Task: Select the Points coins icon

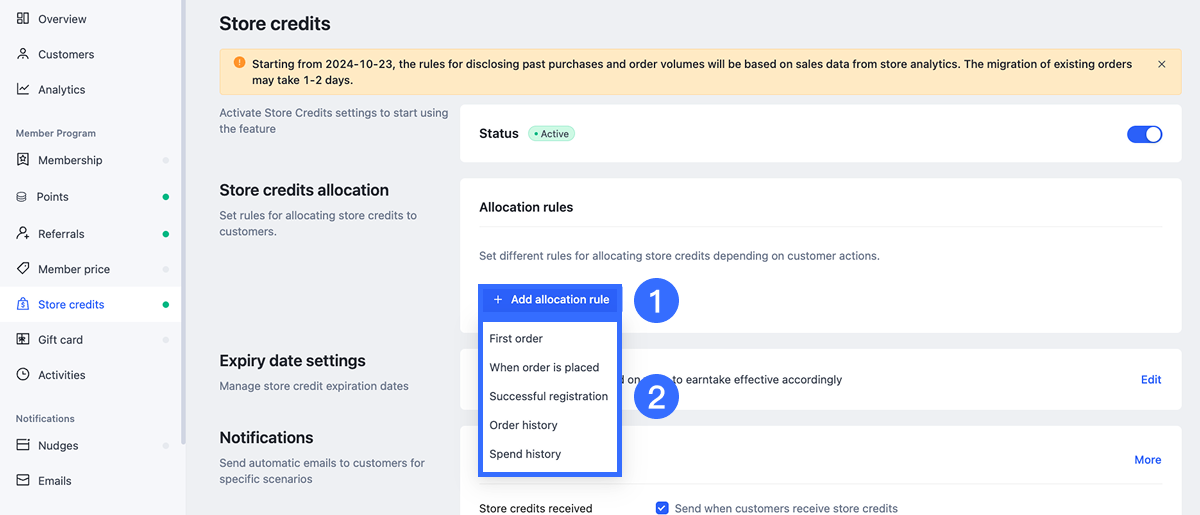Action: tap(22, 197)
